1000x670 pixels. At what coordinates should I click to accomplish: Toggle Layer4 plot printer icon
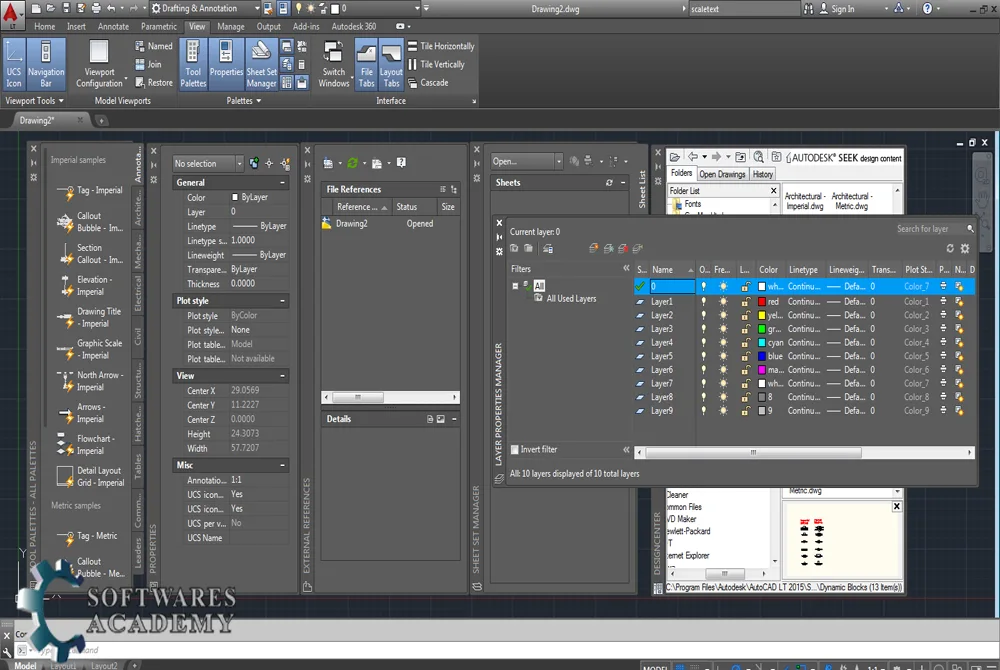tap(943, 342)
